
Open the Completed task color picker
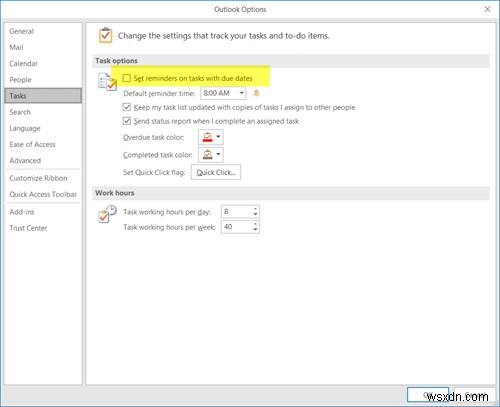point(211,155)
